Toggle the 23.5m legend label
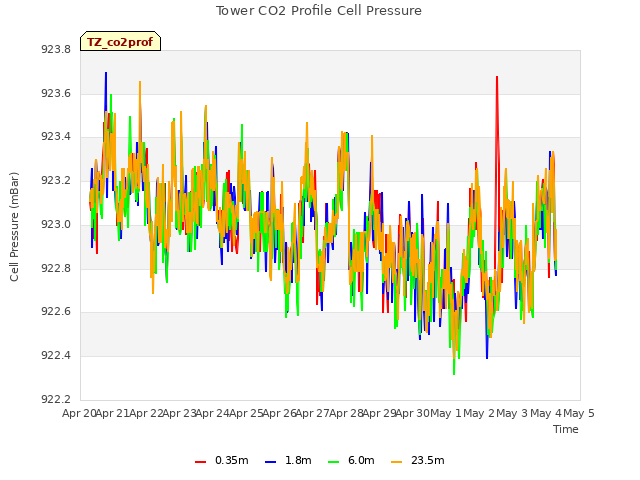Screen dimensions: 640x480 428,460
